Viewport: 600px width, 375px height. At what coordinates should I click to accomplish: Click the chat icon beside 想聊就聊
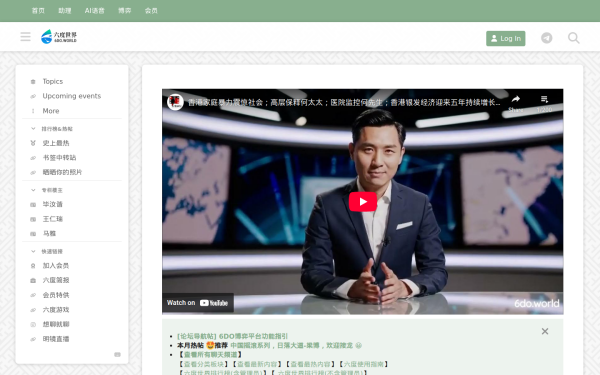[33, 324]
